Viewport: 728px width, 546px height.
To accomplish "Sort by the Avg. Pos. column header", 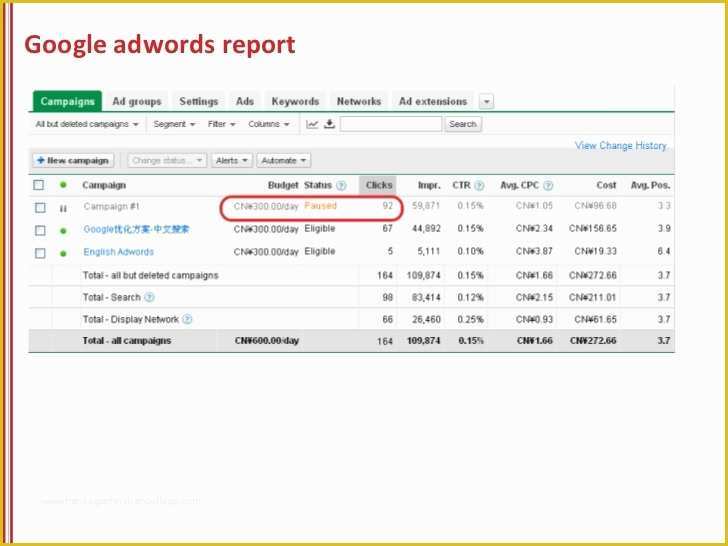I will pyautogui.click(x=650, y=185).
